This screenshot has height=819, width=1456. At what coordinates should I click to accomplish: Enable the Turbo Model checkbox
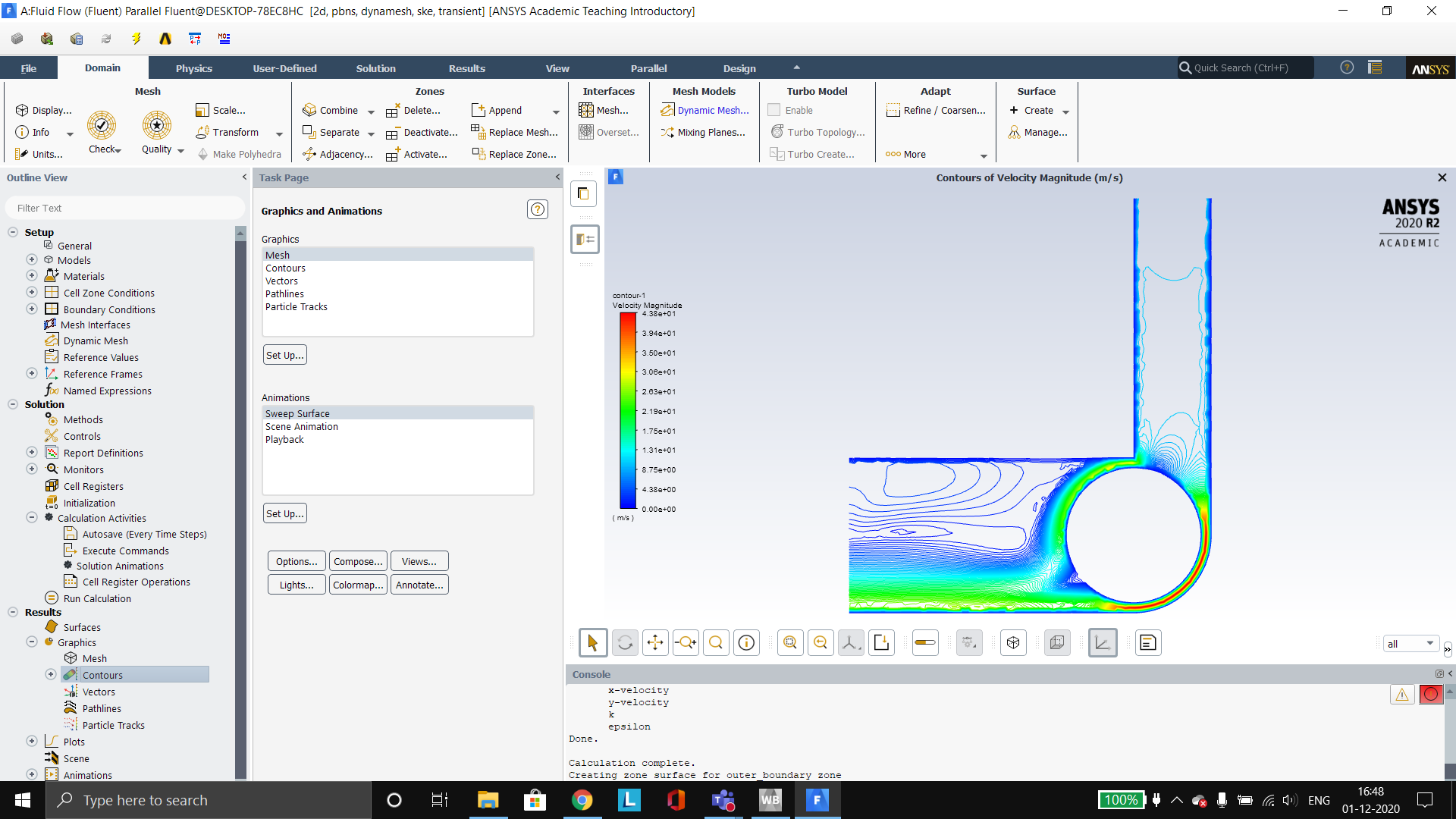pos(773,109)
